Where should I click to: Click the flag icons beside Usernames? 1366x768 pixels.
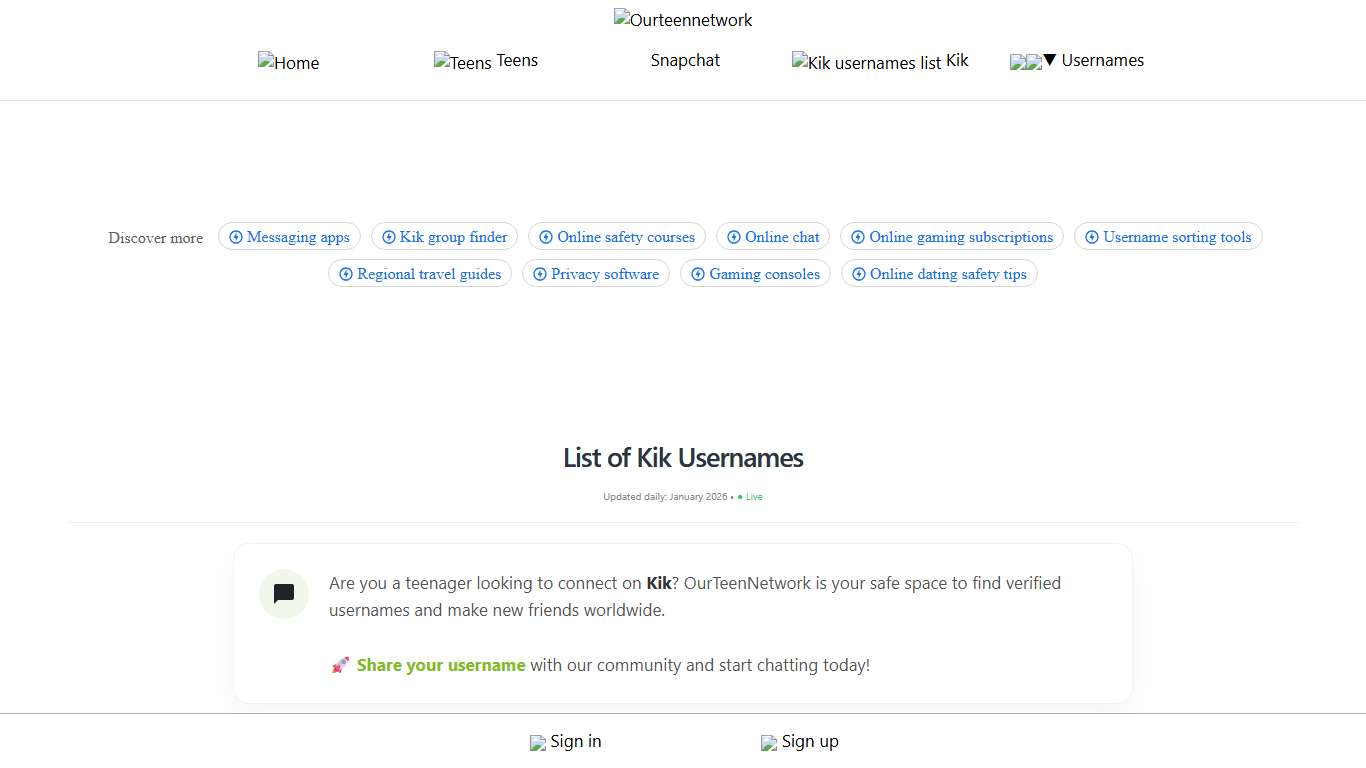click(x=1025, y=61)
